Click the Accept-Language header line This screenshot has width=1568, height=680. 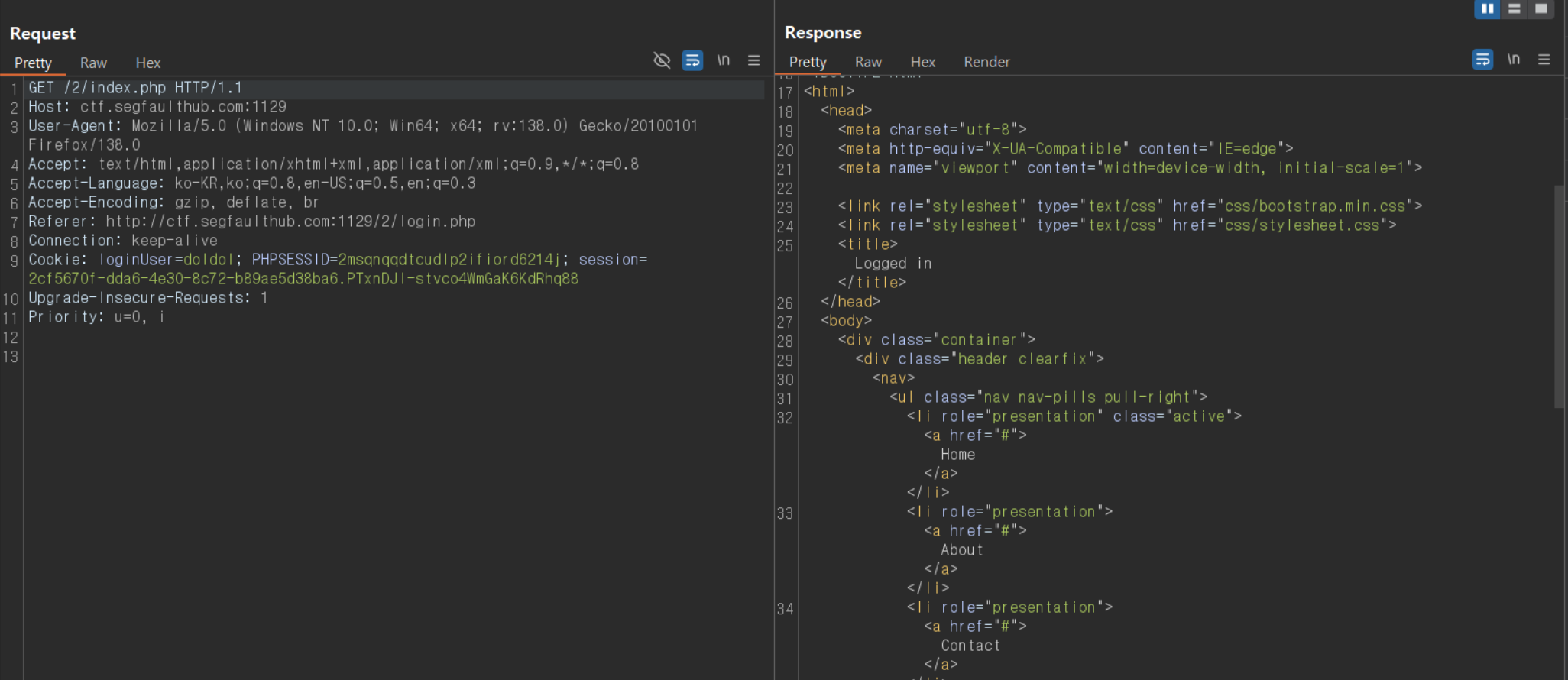pyautogui.click(x=252, y=183)
